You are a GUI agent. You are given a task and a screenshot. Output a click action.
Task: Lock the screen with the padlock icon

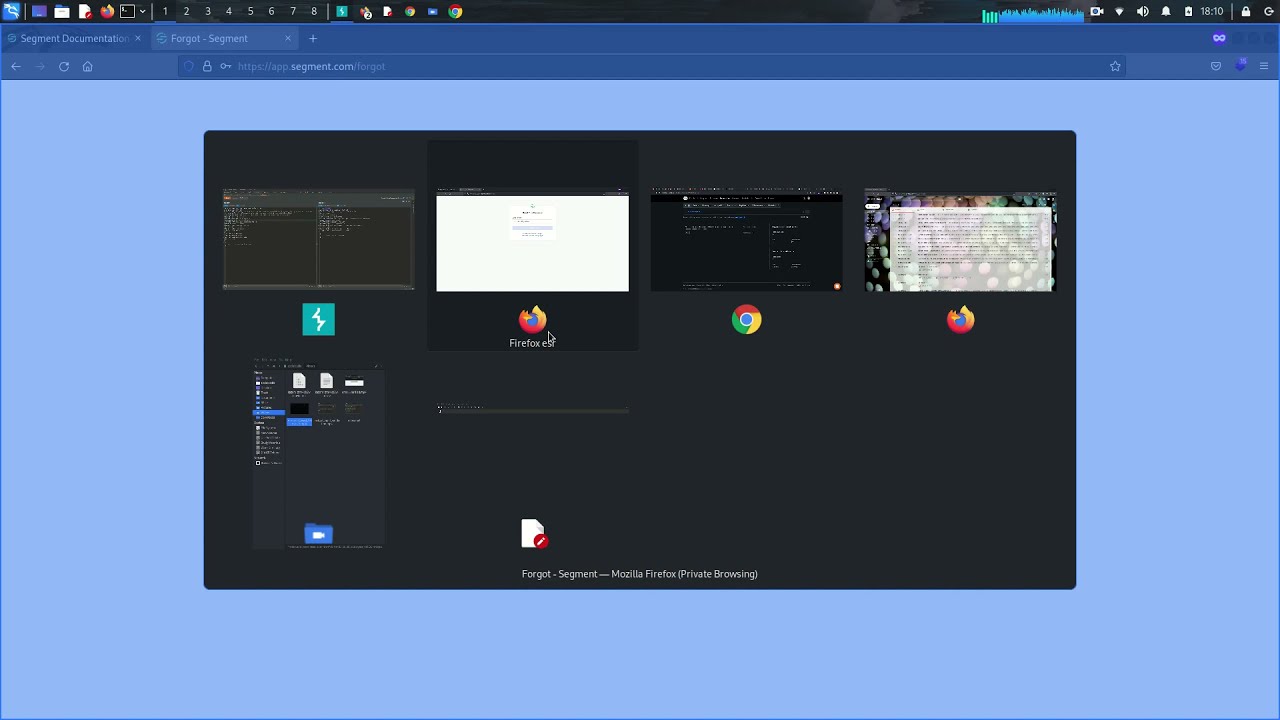pyautogui.click(x=1246, y=12)
